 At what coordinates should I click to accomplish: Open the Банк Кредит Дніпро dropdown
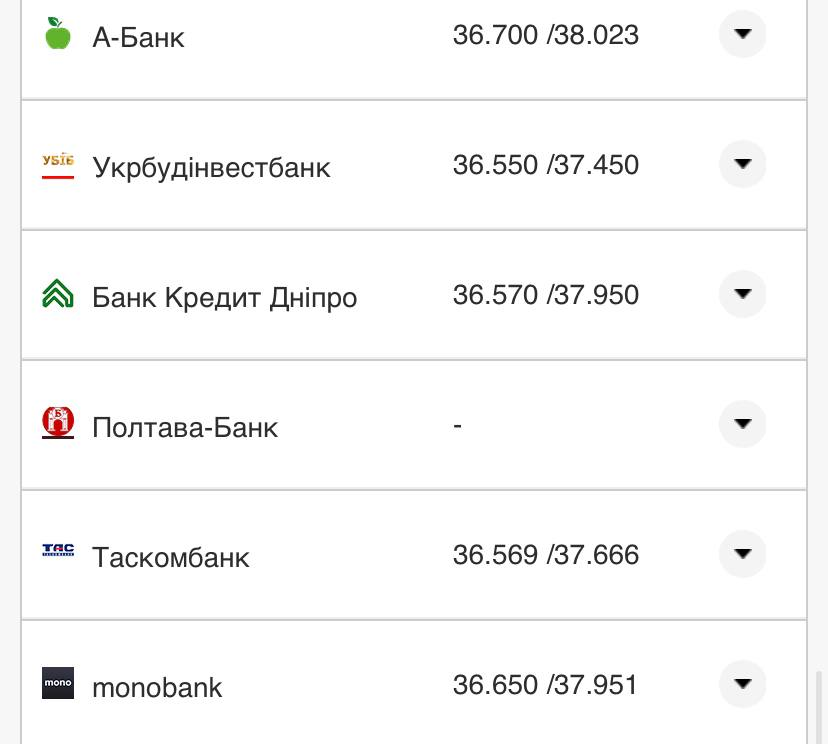pos(742,294)
